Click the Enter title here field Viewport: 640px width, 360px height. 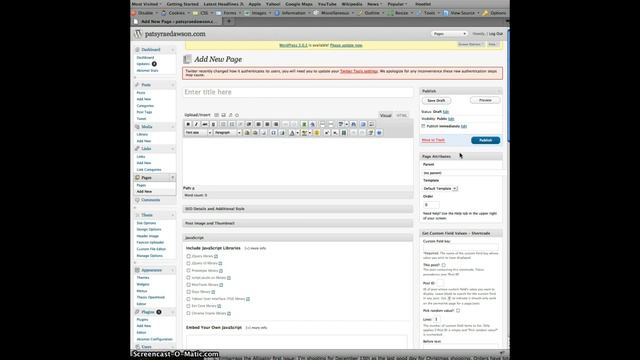(x=298, y=92)
